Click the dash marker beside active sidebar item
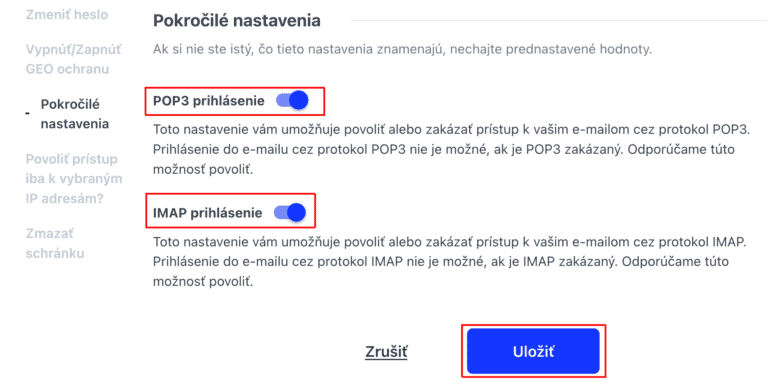The image size is (783, 384). coord(28,114)
